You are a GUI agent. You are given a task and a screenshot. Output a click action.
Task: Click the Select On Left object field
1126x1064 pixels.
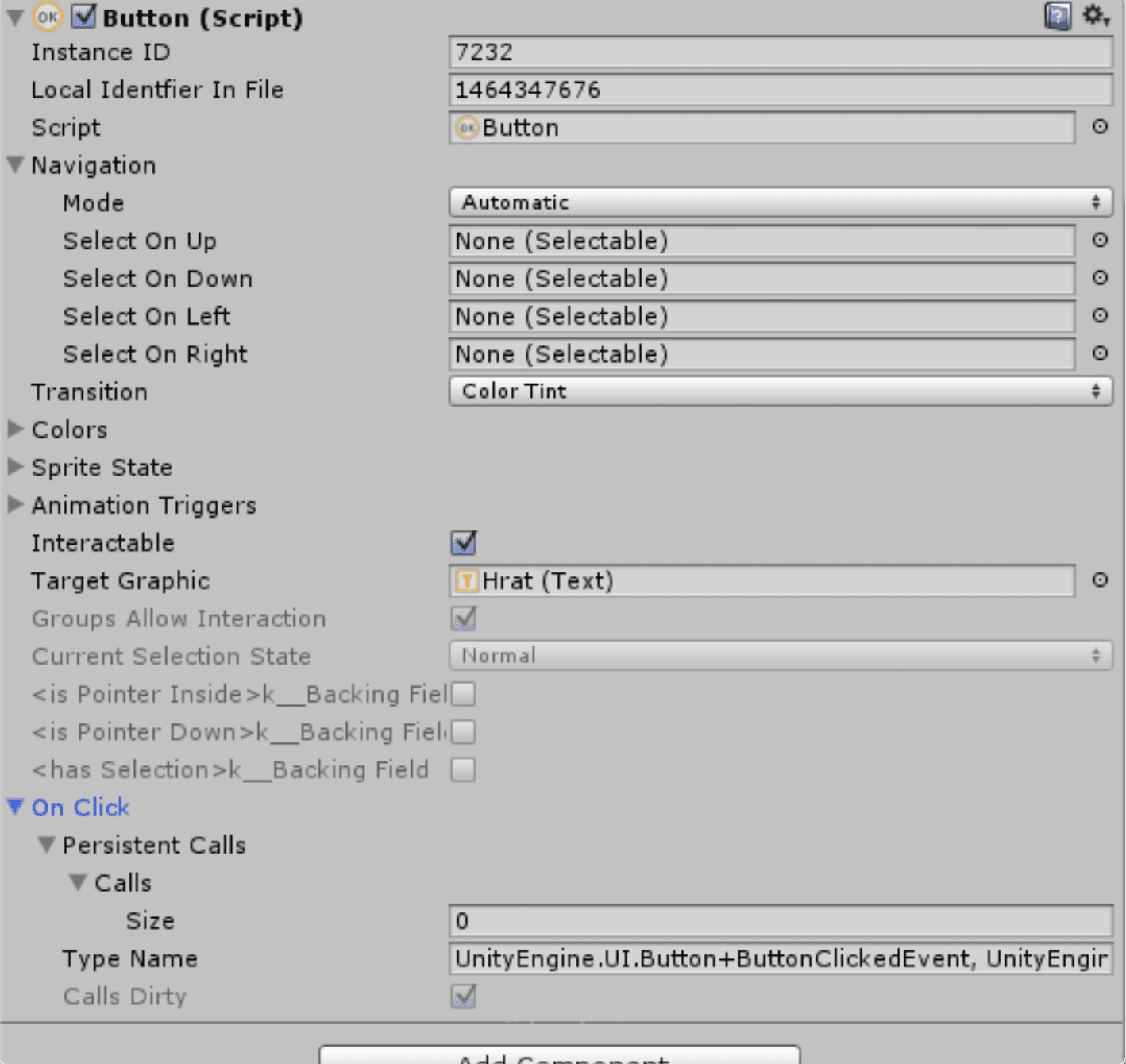click(x=762, y=316)
